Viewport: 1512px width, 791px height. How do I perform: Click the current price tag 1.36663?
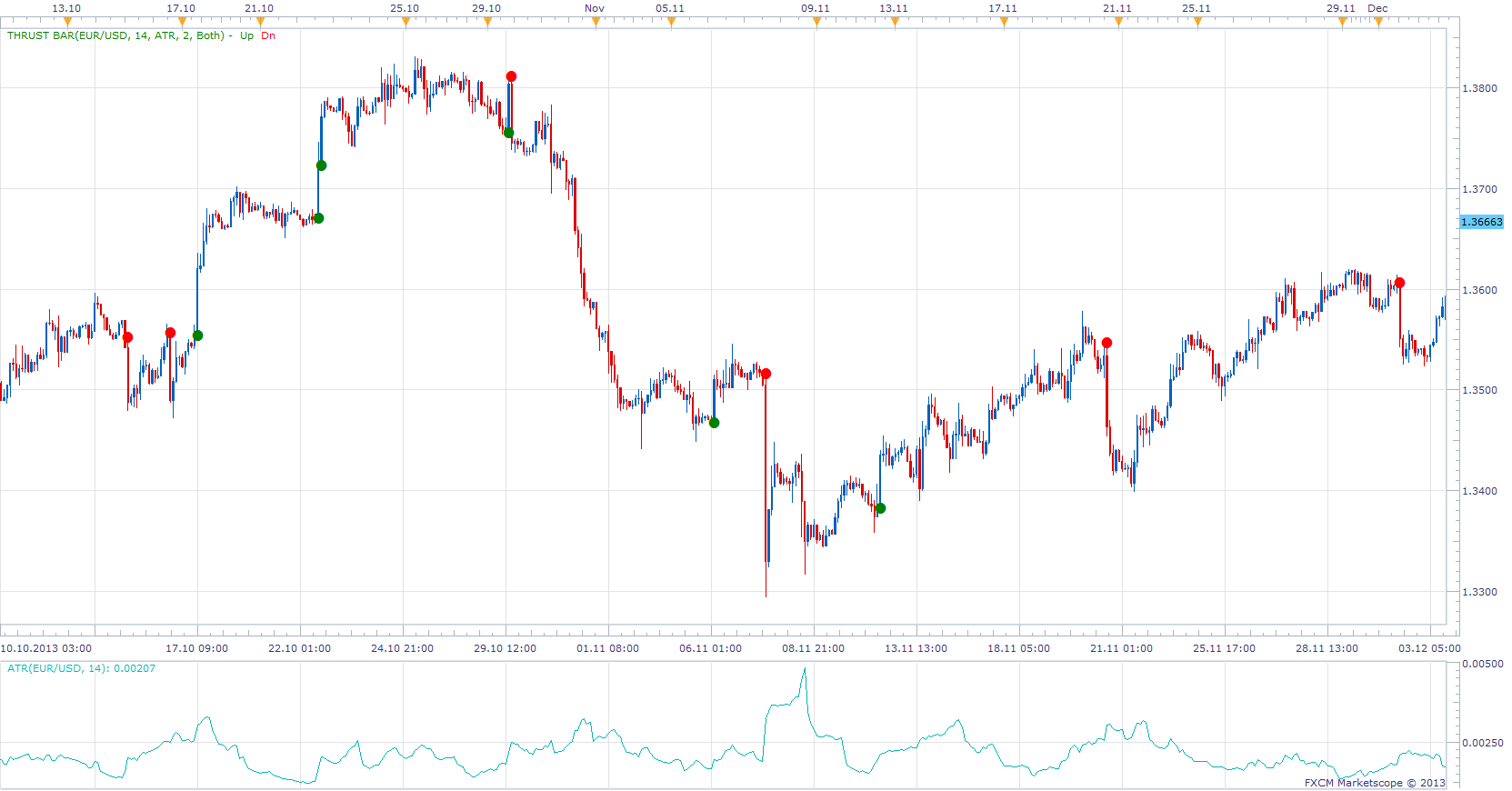[1481, 222]
